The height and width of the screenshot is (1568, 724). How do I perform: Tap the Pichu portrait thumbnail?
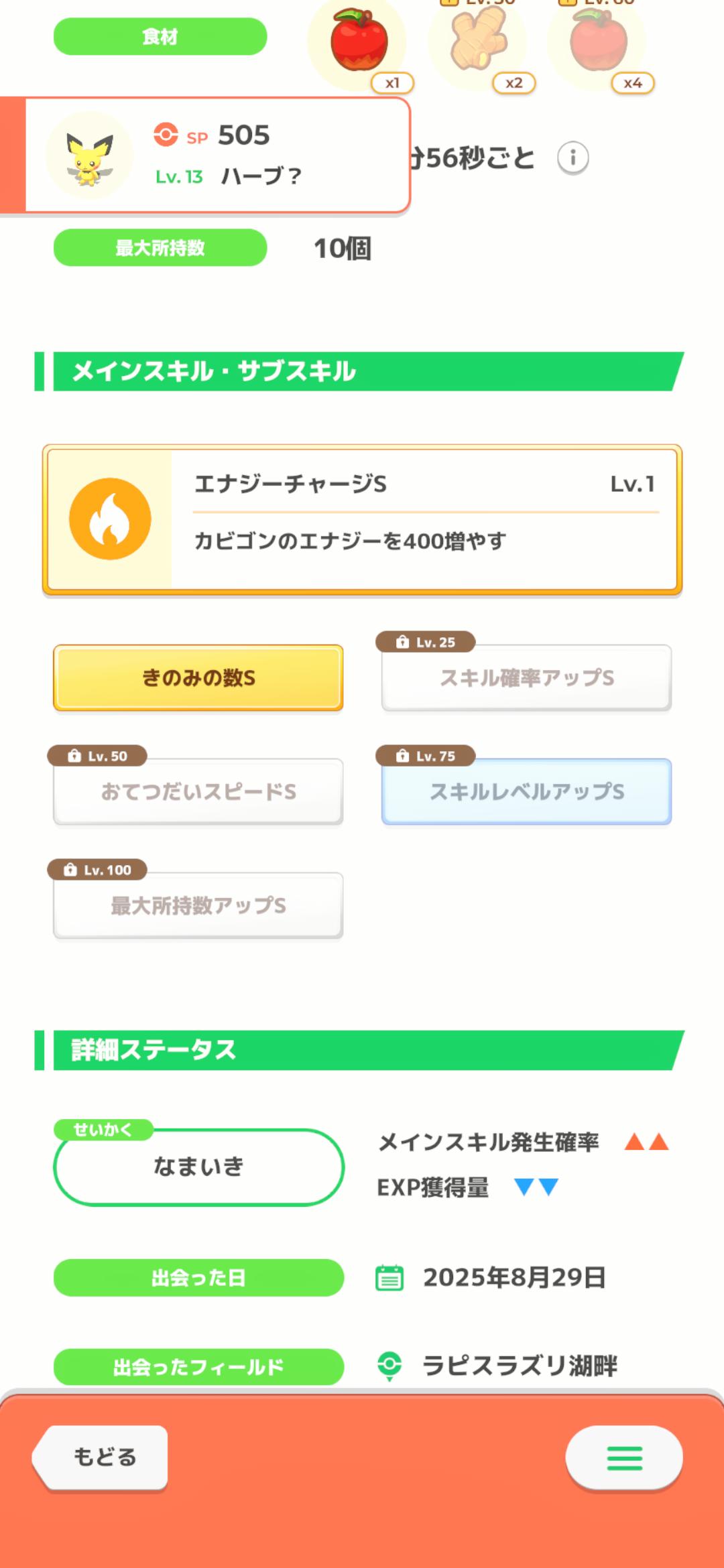(89, 156)
